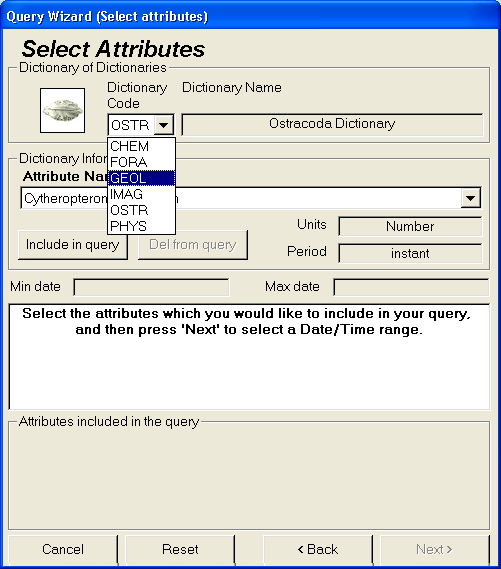This screenshot has width=501, height=569.
Task: Click the Period field showing instant
Action: 410,253
